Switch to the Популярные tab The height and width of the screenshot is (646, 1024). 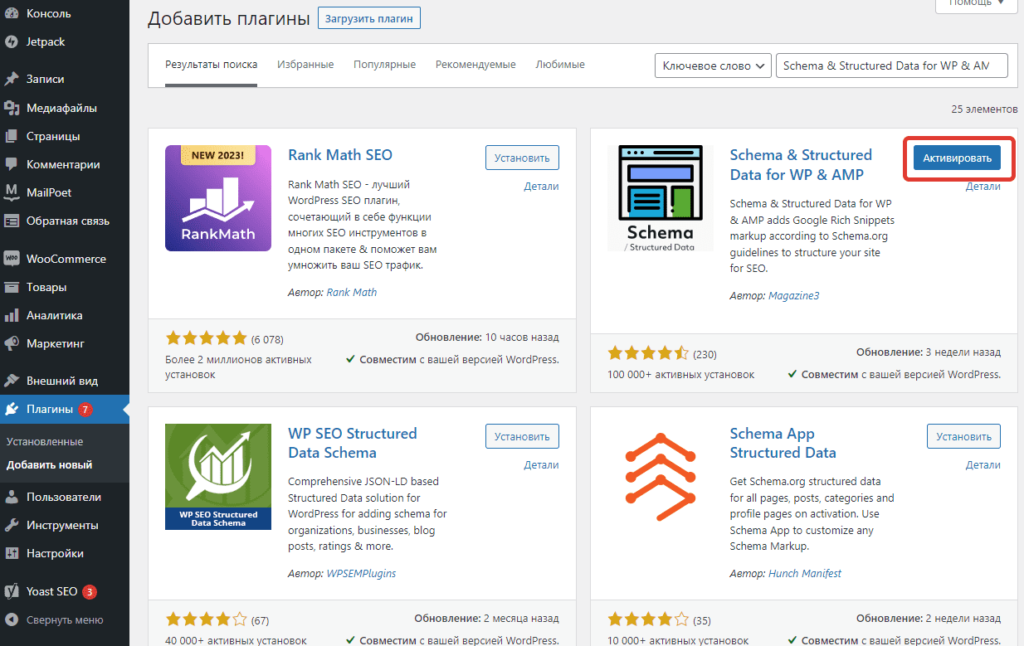385,65
